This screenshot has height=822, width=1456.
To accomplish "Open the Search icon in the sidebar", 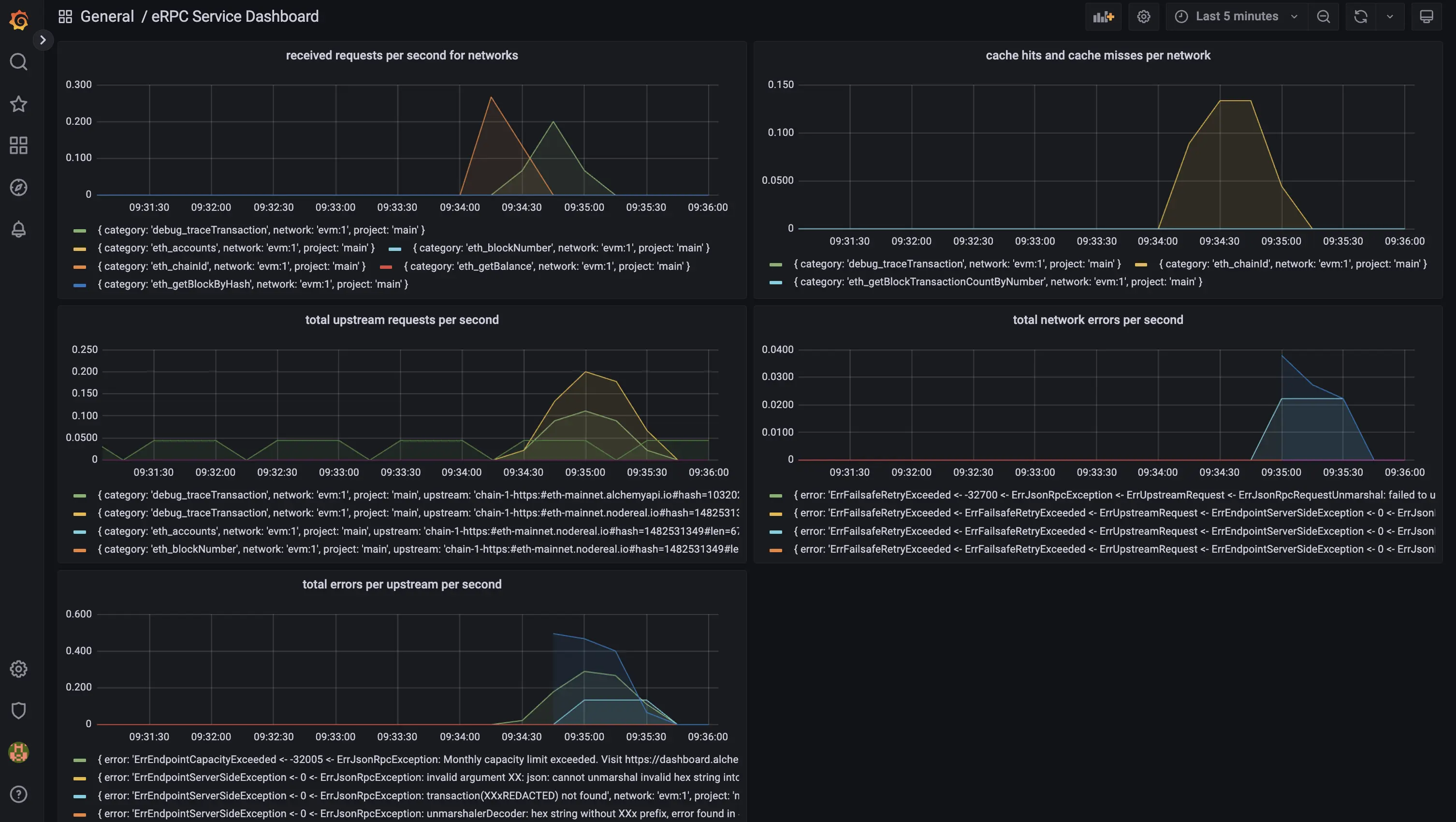I will click(19, 61).
